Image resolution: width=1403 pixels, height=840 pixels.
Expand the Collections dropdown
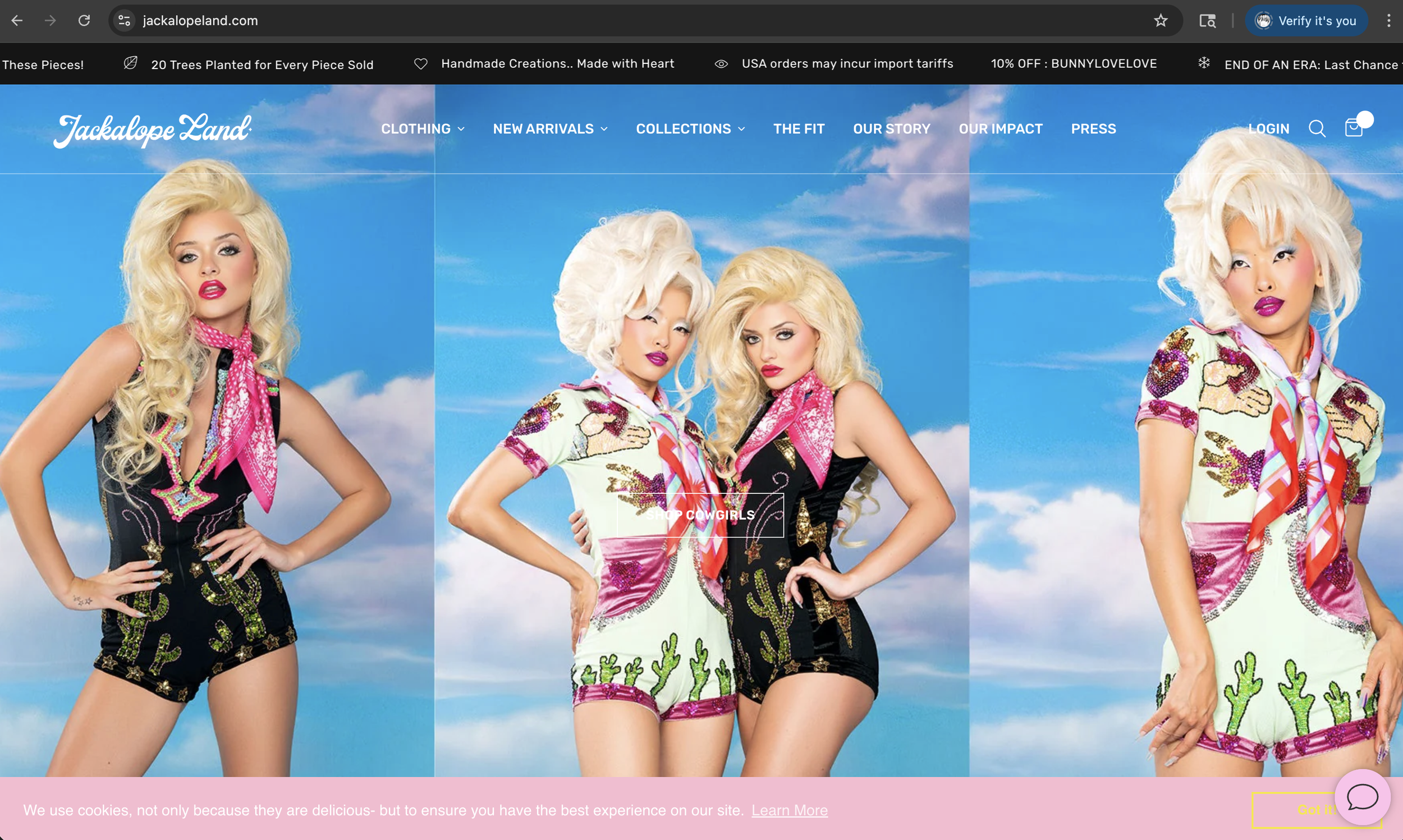click(x=690, y=129)
